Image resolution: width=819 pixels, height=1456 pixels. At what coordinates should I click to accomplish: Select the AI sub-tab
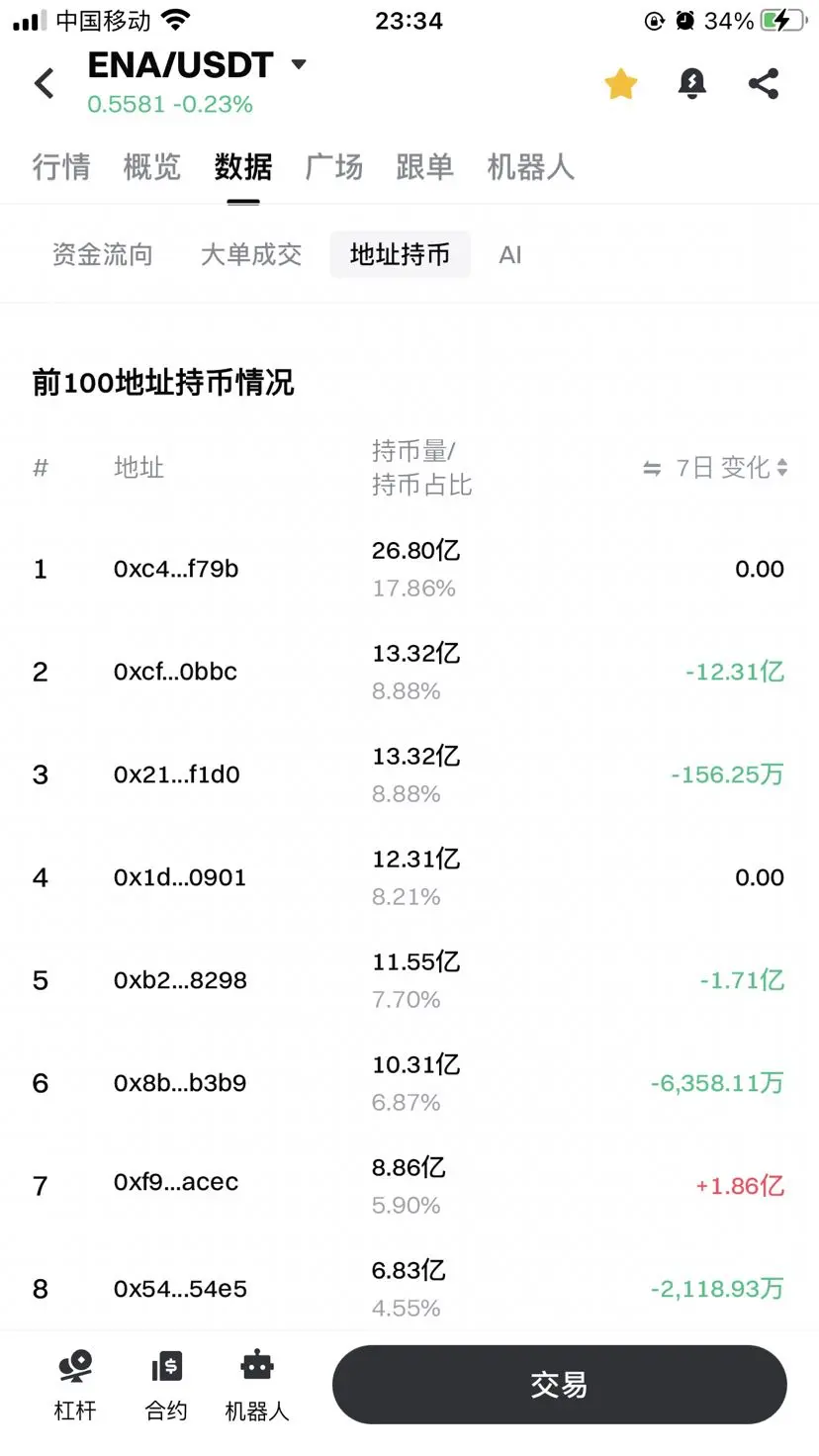coord(510,255)
